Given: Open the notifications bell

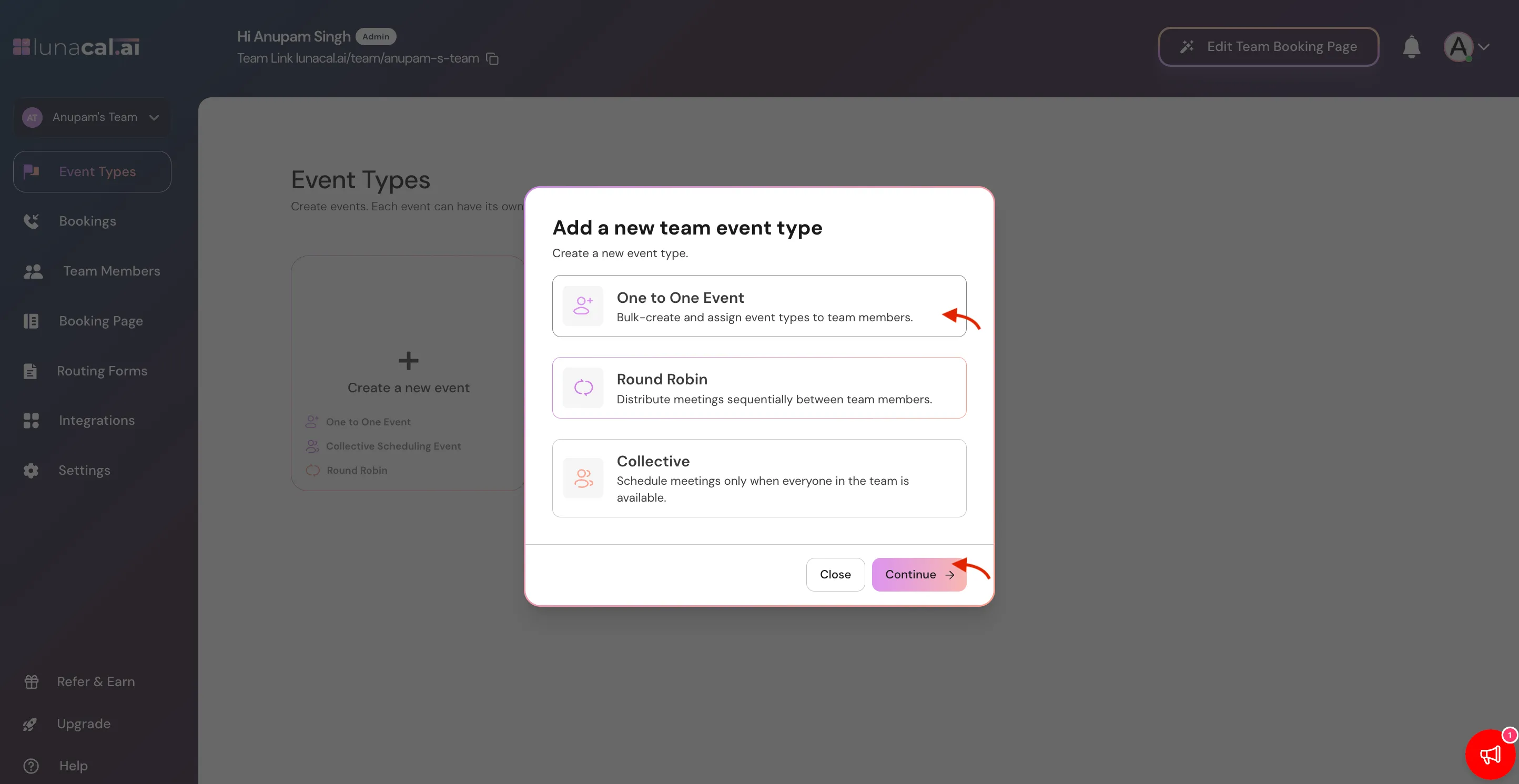Looking at the screenshot, I should point(1411,47).
